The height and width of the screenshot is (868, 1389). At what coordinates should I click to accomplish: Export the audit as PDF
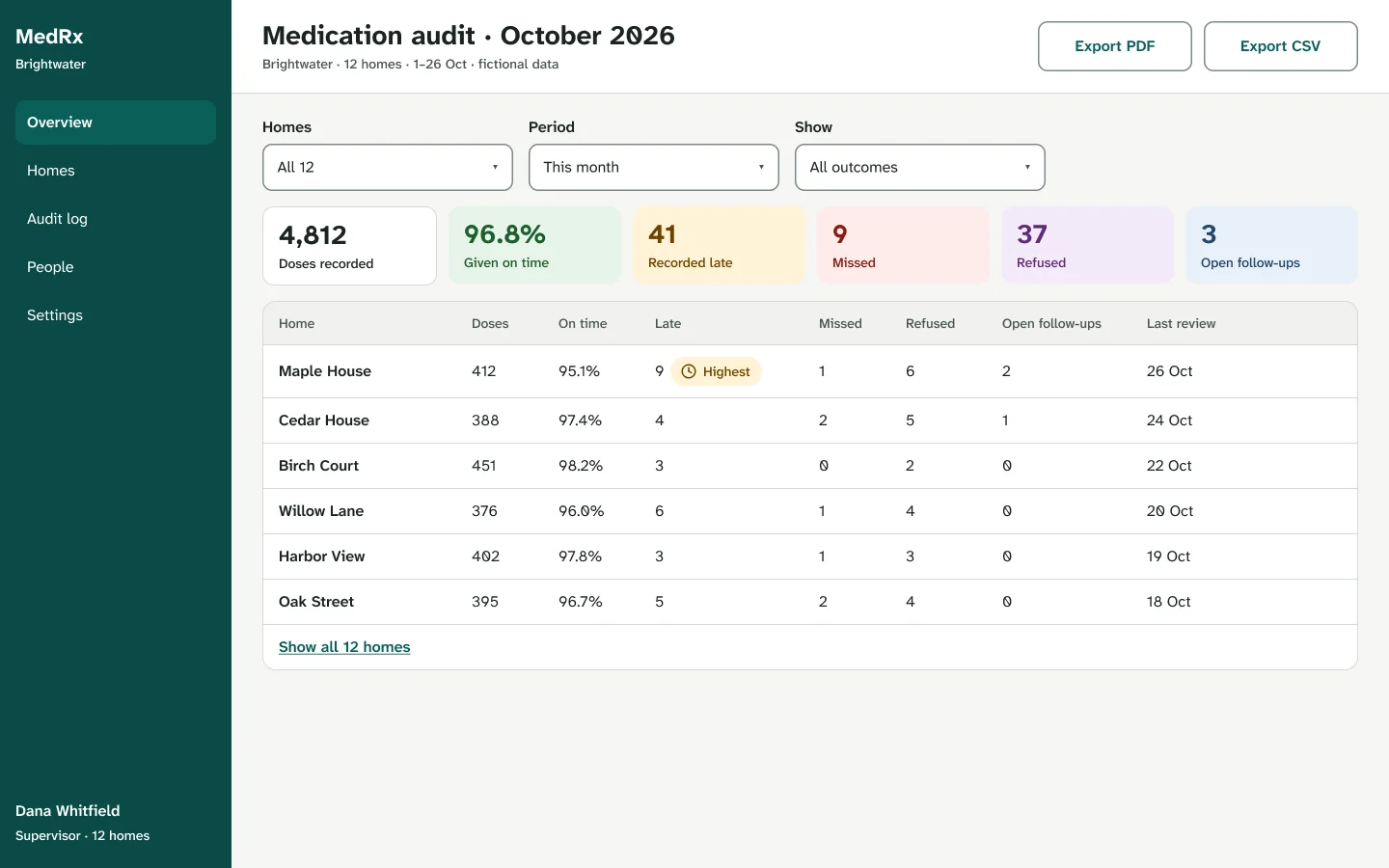pos(1115,46)
